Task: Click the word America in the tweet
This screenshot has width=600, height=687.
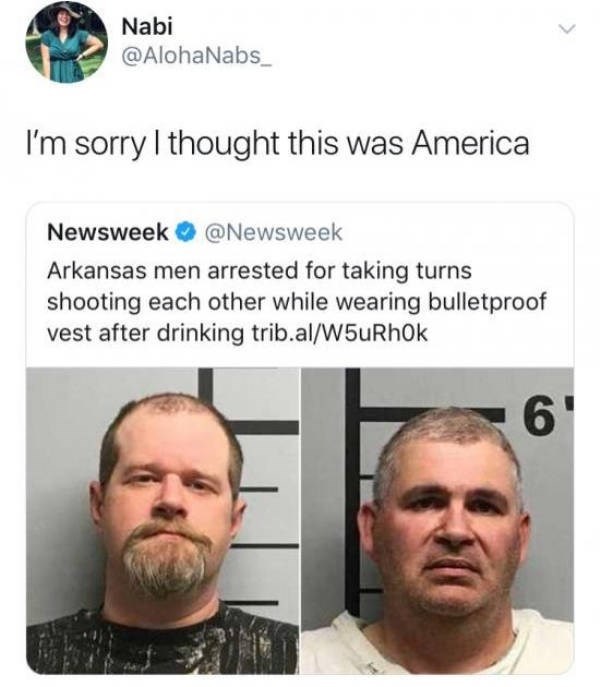Action: 470,144
